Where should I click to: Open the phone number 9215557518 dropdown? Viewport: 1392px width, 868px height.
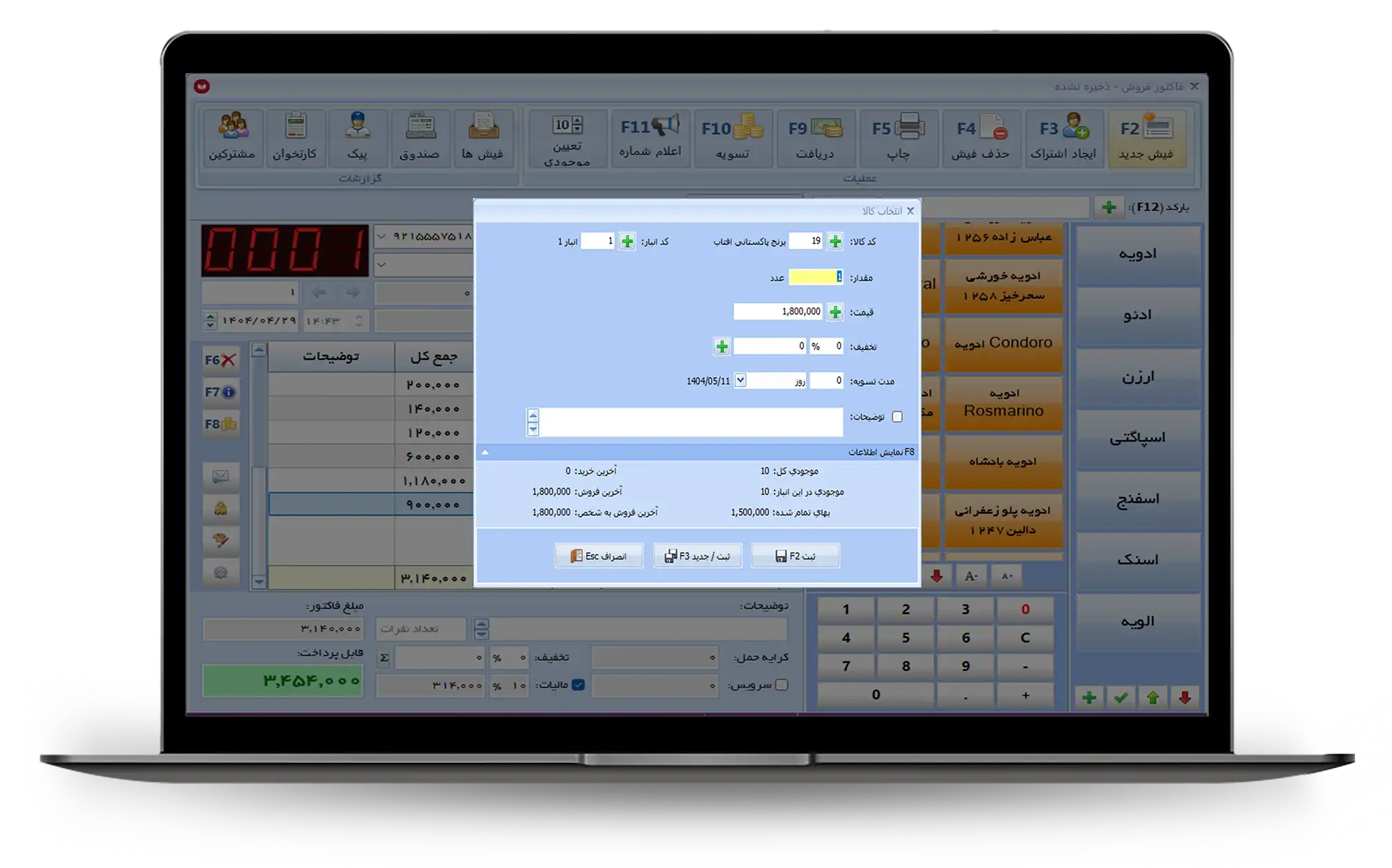pyautogui.click(x=381, y=237)
